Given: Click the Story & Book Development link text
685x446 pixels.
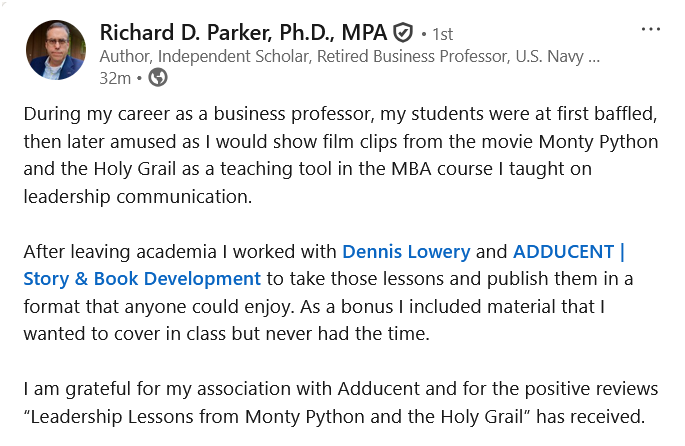Looking at the screenshot, I should 142,279.
